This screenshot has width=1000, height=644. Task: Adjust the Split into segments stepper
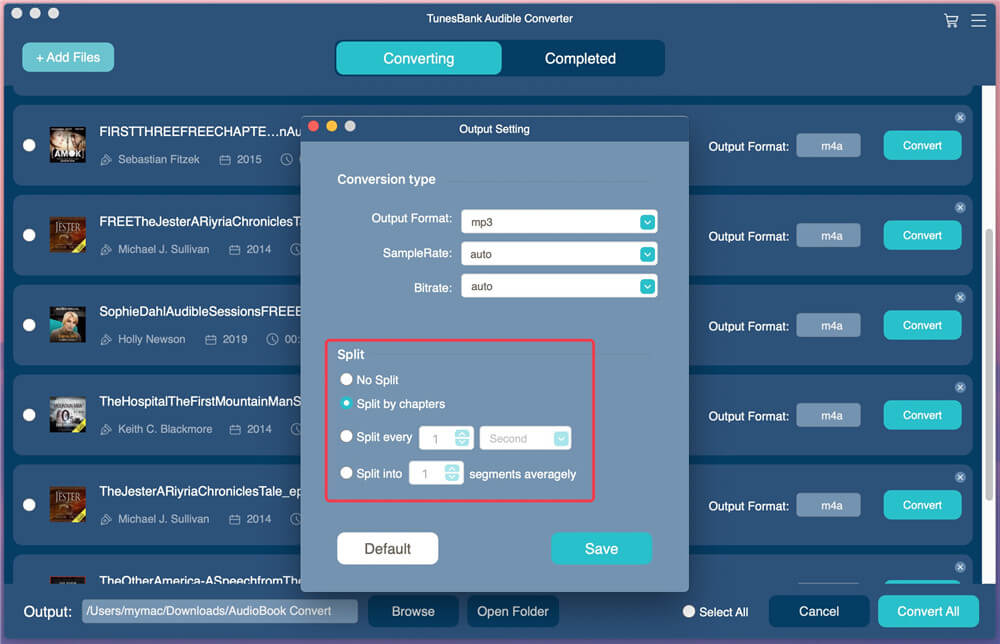click(452, 473)
